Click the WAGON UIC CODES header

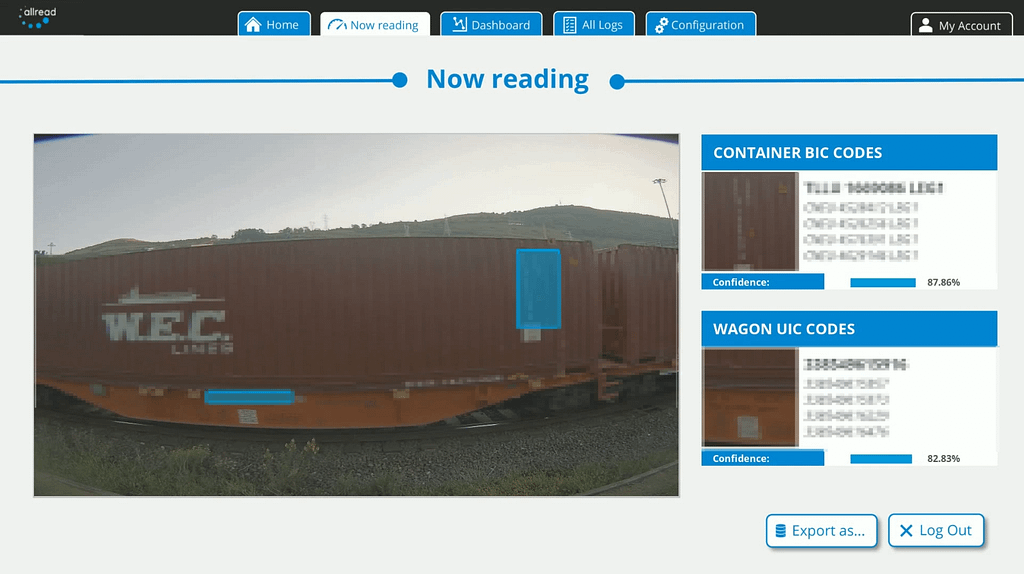pos(849,329)
